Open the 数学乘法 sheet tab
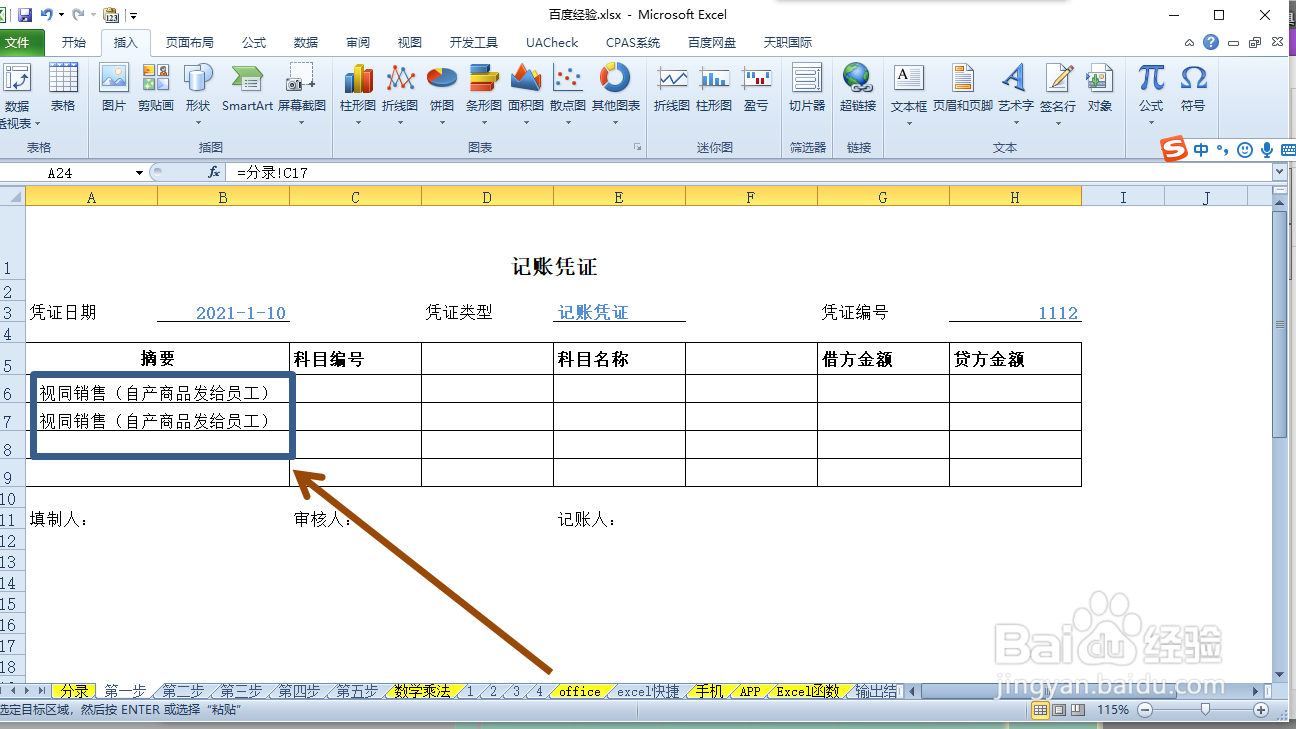Image resolution: width=1296 pixels, height=729 pixels. [x=422, y=691]
